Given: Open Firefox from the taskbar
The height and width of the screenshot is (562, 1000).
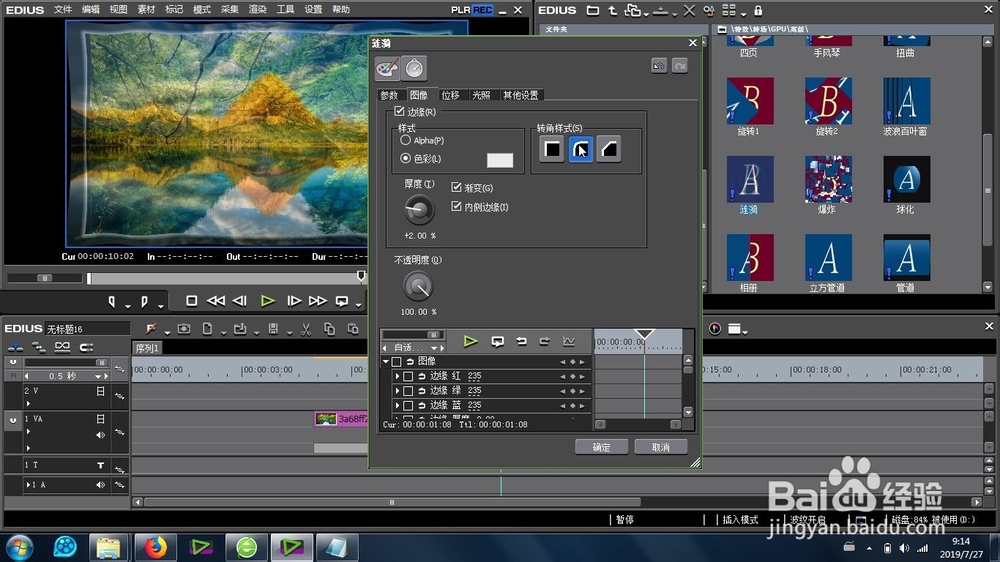Looking at the screenshot, I should coord(155,547).
